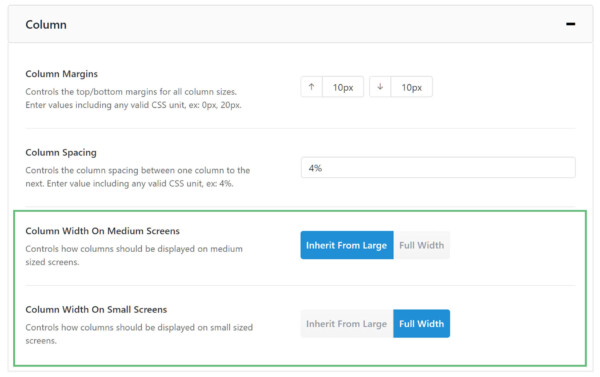Viewport: 600px width, 377px height.
Task: Select Full Width for medium screens
Action: [421, 245]
